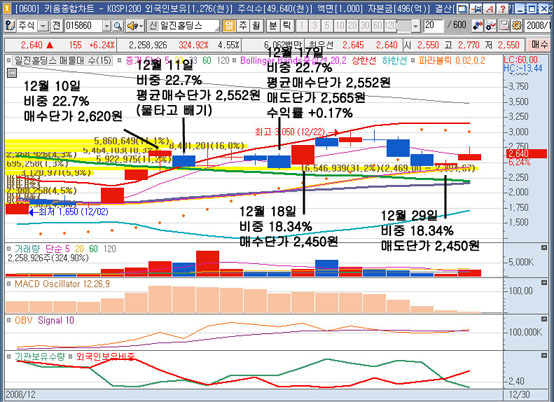Click the market type icon beside 주식

(x=10, y=25)
